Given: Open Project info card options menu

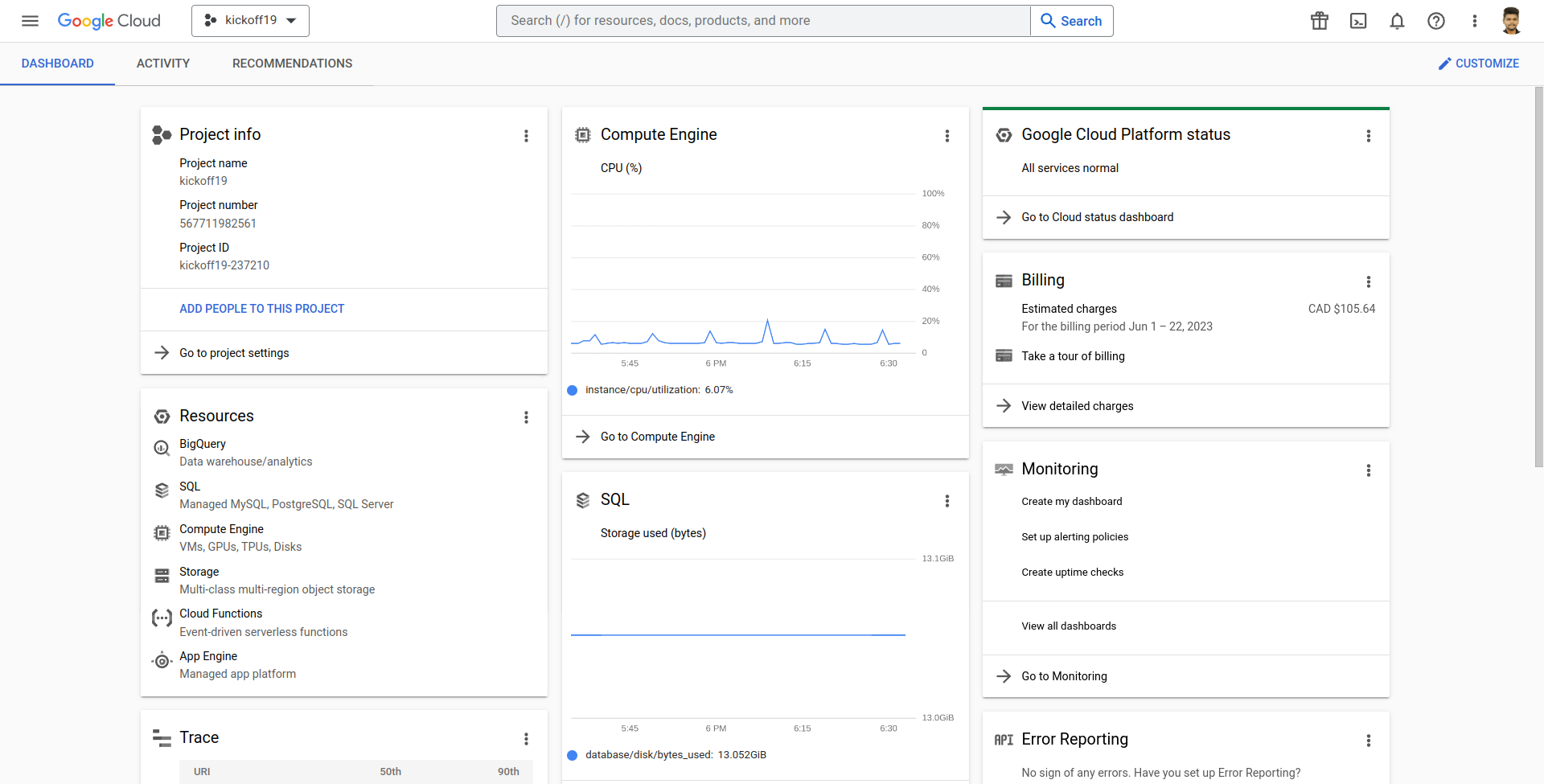Looking at the screenshot, I should 527,136.
